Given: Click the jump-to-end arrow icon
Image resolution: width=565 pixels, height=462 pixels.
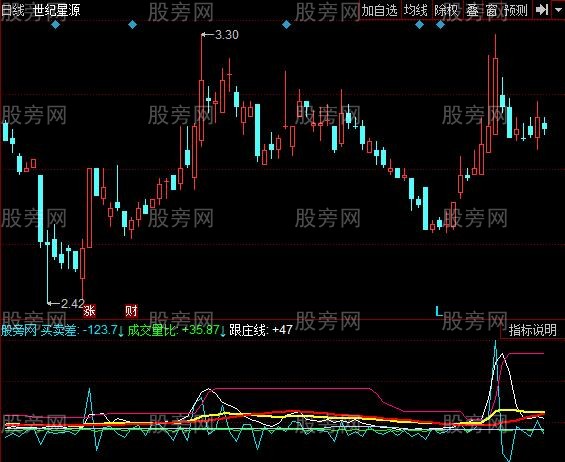Looking at the screenshot, I should pyautogui.click(x=542, y=10).
